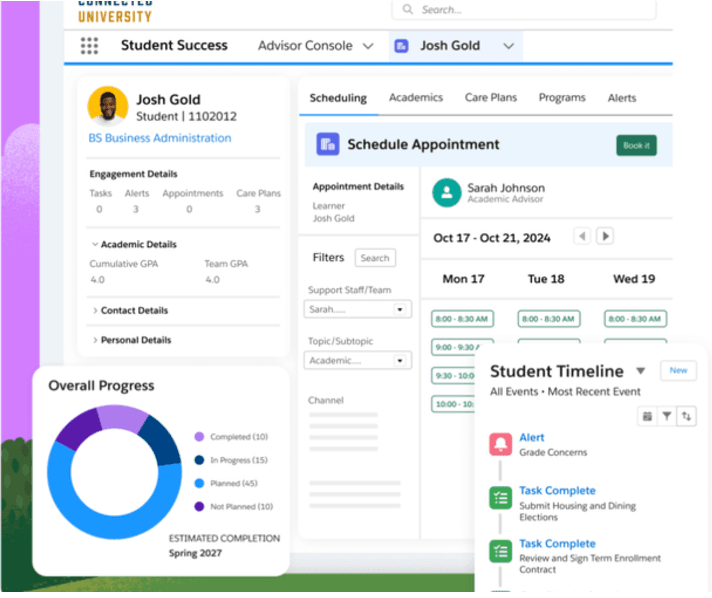Viewport: 712px width, 598px height.
Task: Click the global Search field
Action: coord(524,10)
